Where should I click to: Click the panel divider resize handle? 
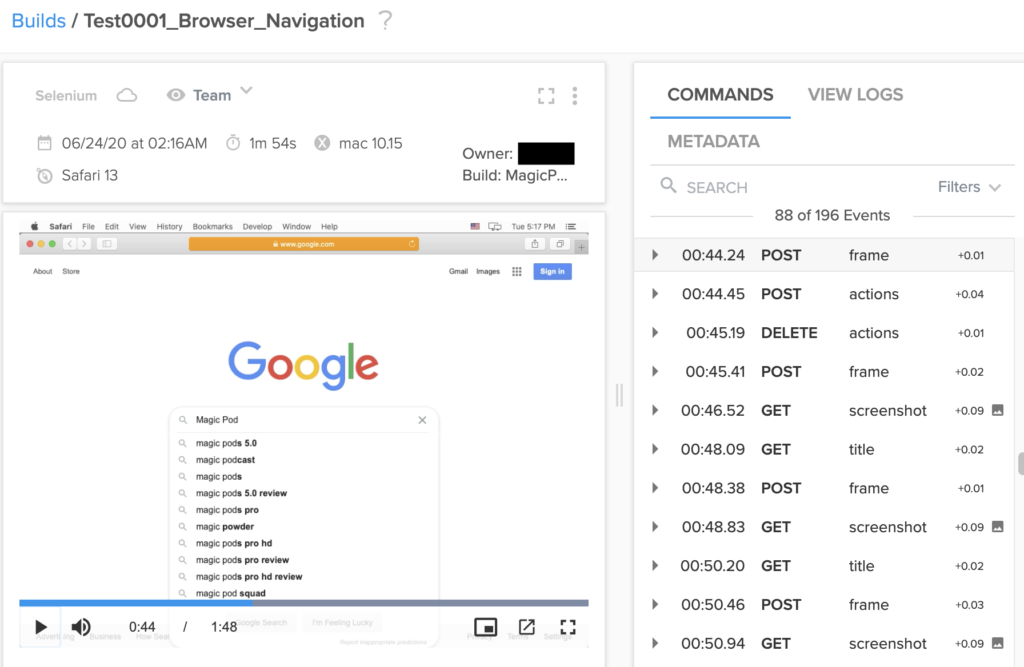(619, 395)
